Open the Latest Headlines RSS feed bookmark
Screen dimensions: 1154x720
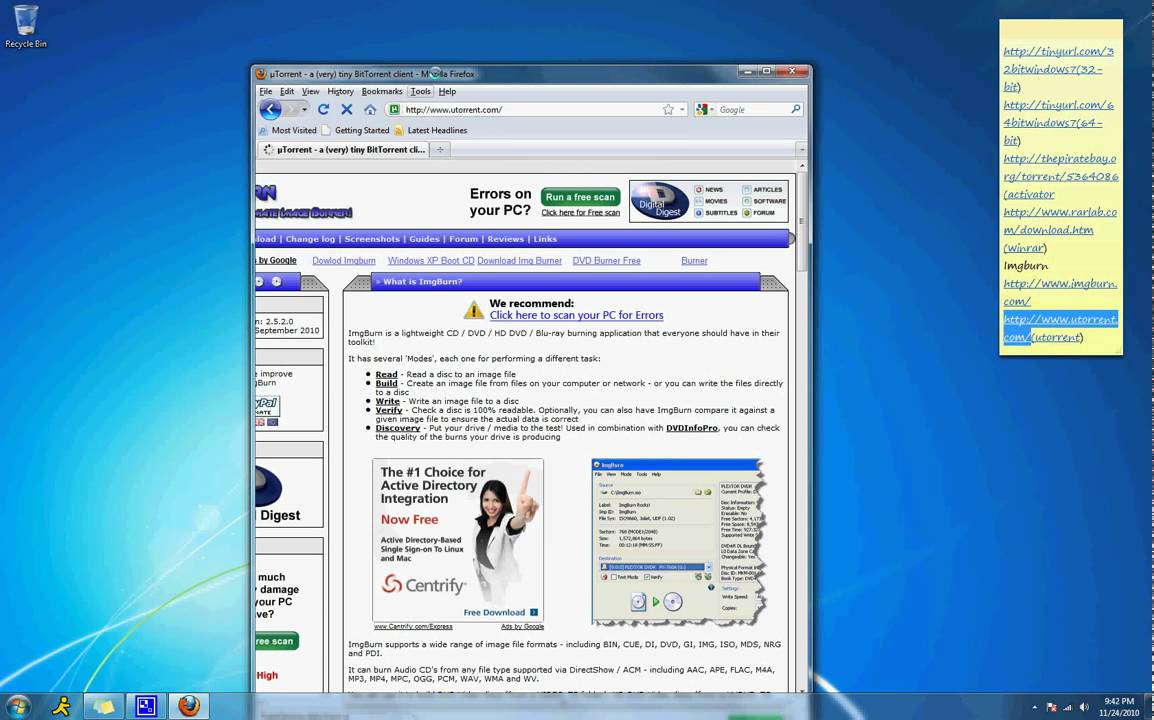431,130
